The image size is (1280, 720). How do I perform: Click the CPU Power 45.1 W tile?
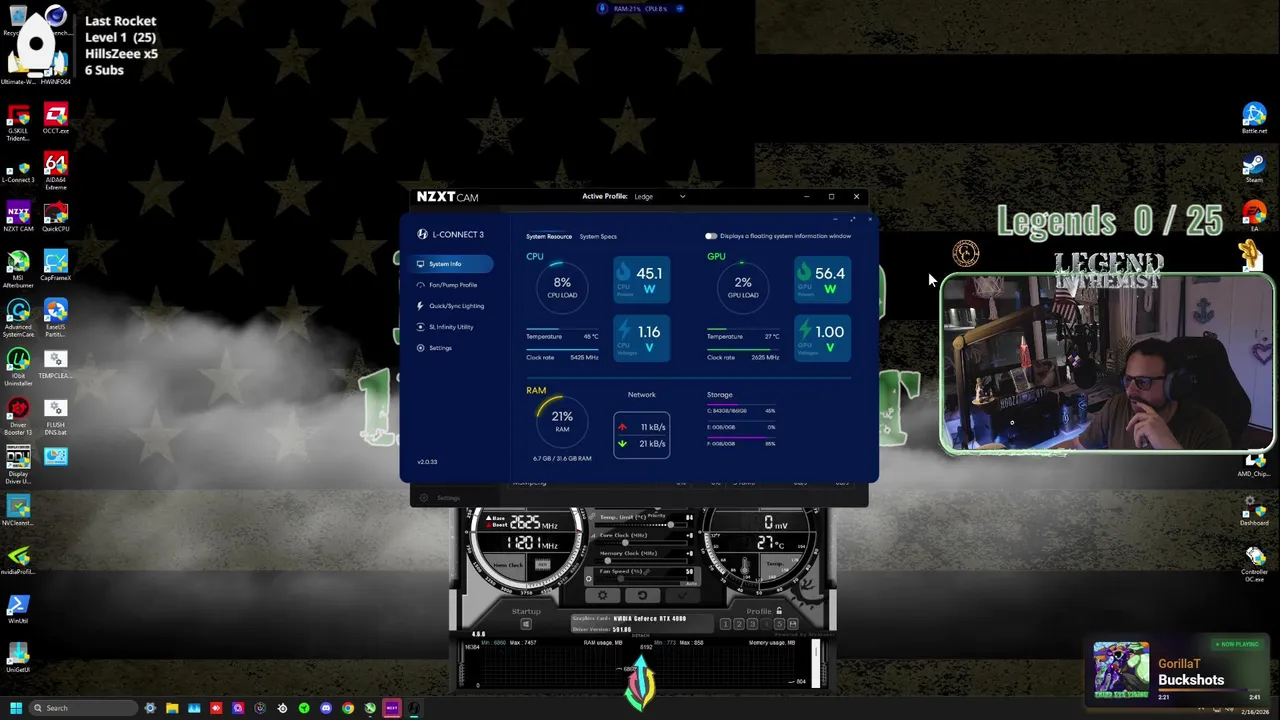point(641,280)
